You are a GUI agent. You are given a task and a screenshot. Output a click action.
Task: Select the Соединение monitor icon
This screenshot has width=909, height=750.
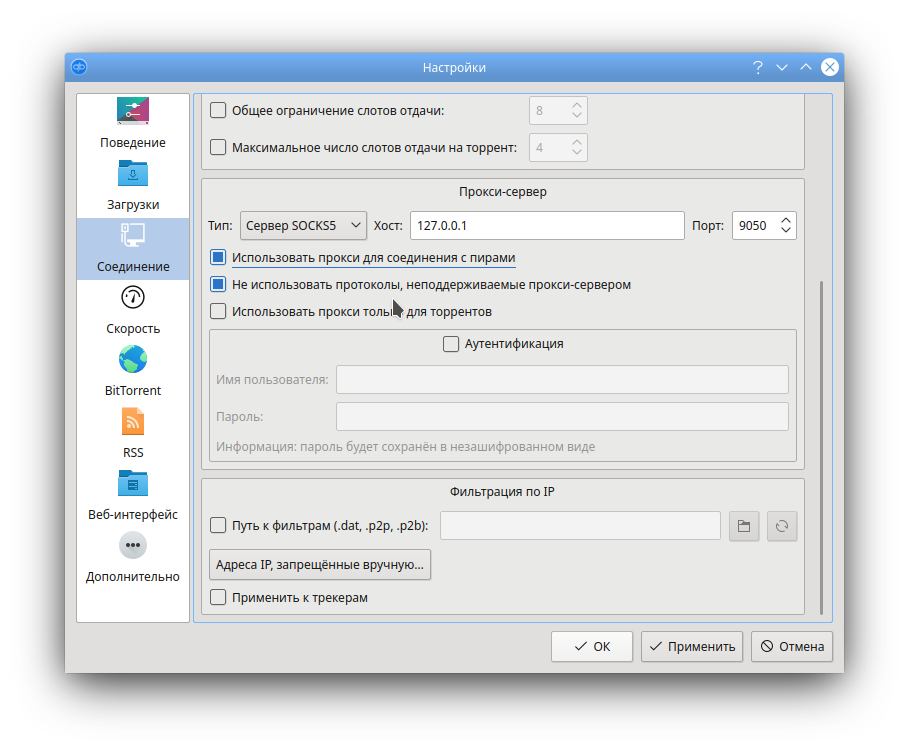pos(133,235)
